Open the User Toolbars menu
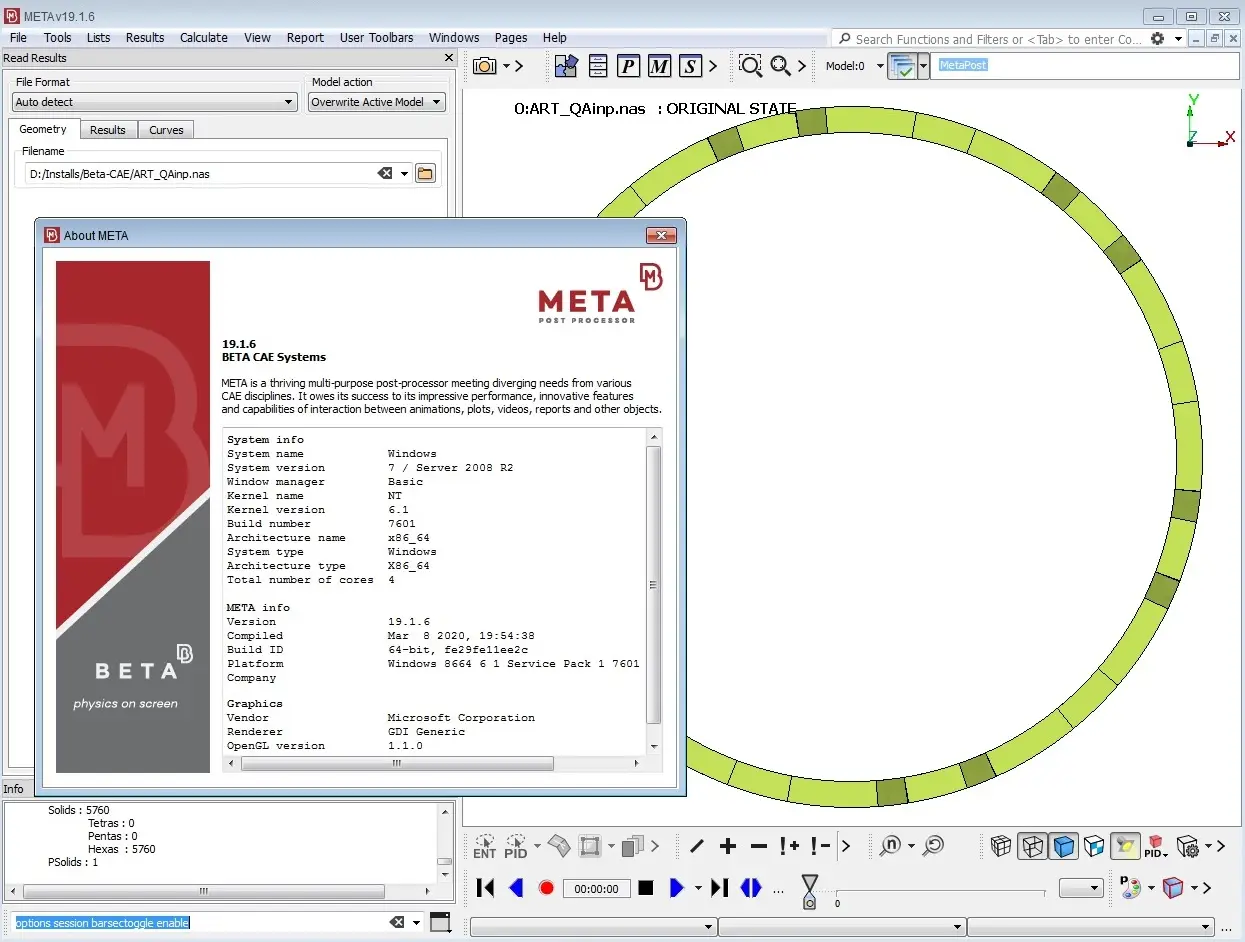 tap(376, 37)
